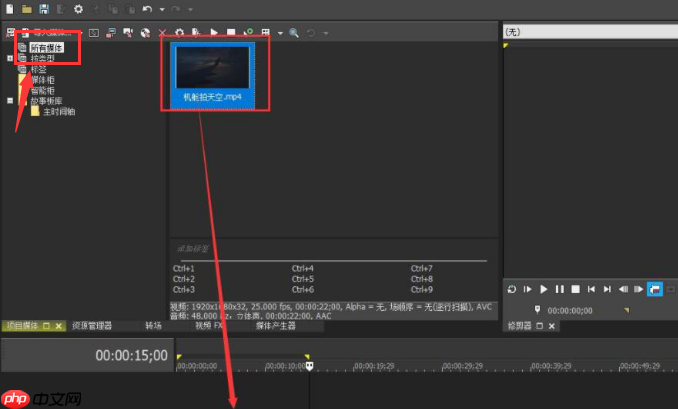The width and height of the screenshot is (678, 409).
Task: Click the 00:00:19;29 mark on timeline ruler
Action: [374, 366]
